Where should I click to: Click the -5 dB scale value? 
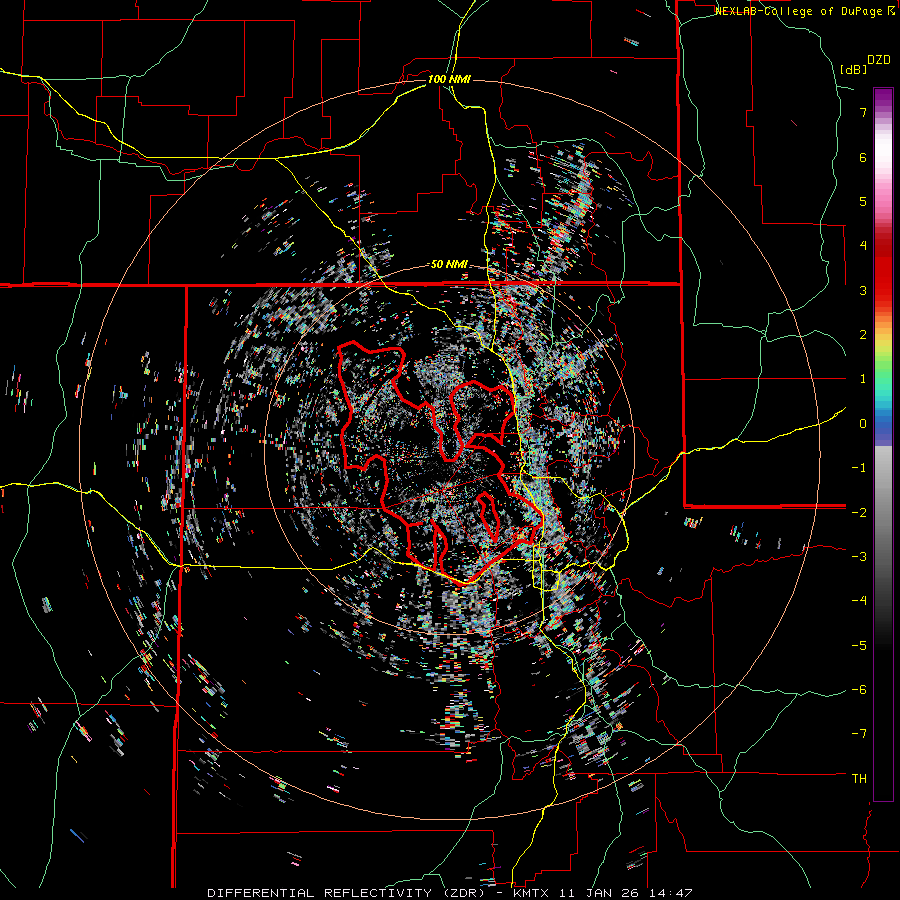click(x=859, y=645)
